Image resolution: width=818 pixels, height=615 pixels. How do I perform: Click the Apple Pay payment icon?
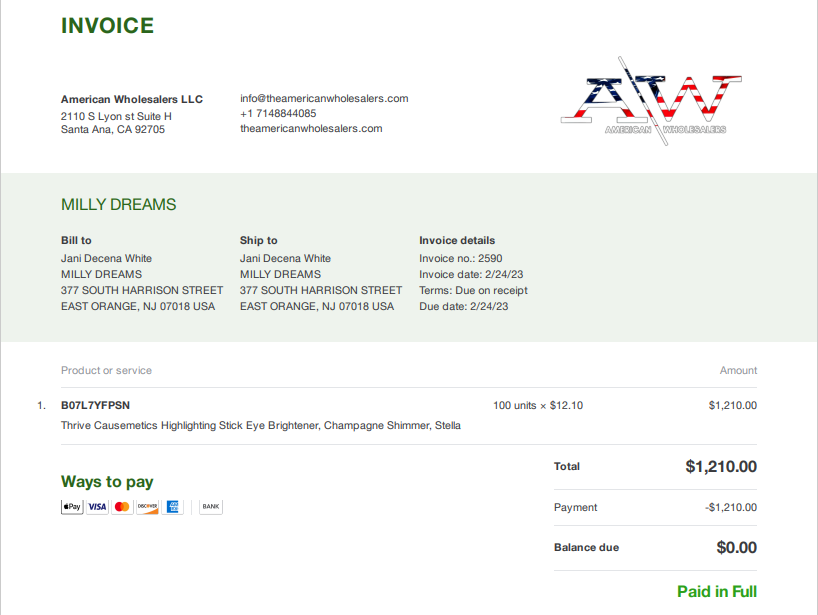pyautogui.click(x=72, y=507)
